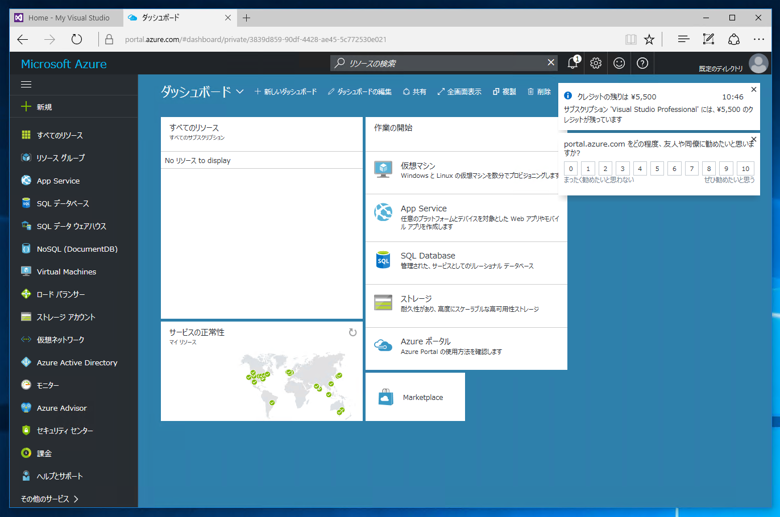Select rating 10 in survey
This screenshot has height=517, width=780.
[745, 169]
